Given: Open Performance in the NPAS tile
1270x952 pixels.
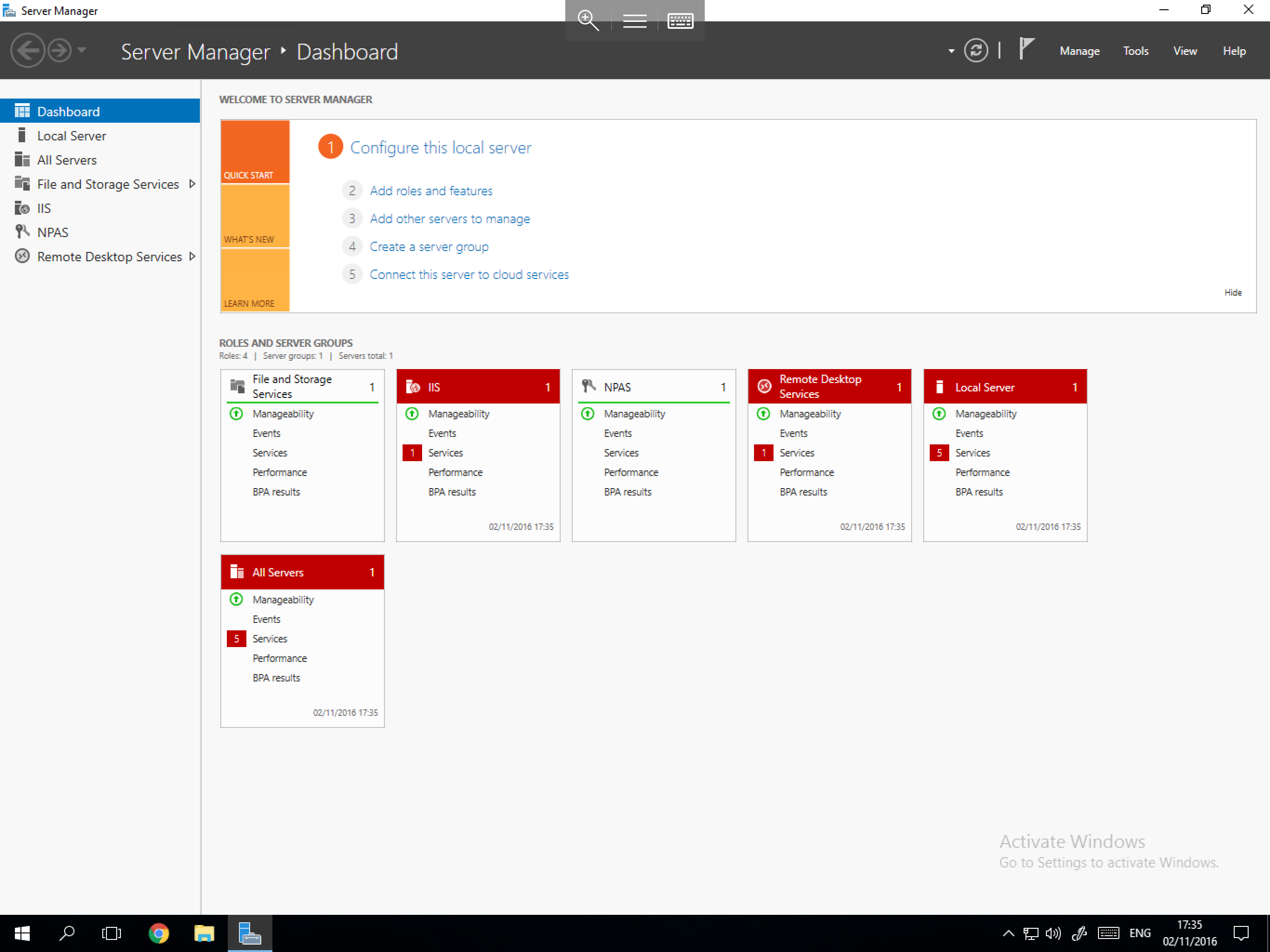Looking at the screenshot, I should (x=631, y=472).
